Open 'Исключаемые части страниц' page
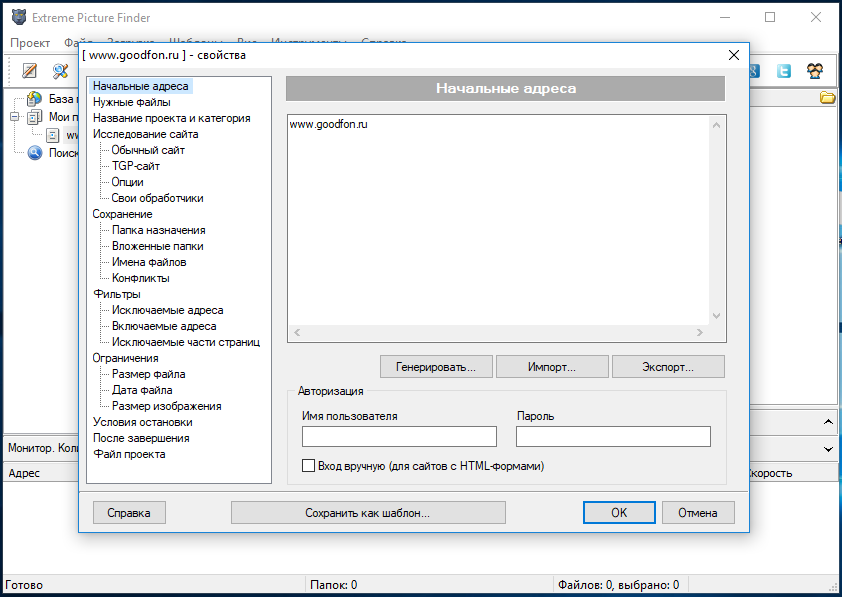Image resolution: width=842 pixels, height=597 pixels. pos(186,342)
